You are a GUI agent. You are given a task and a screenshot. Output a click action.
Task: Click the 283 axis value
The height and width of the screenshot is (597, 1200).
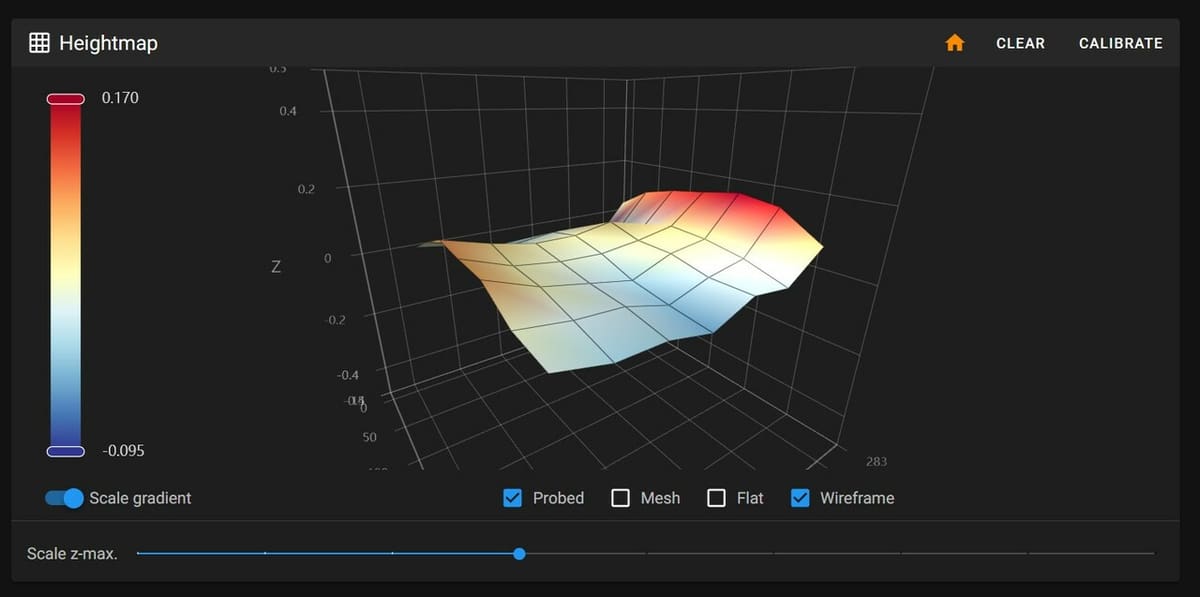[876, 461]
